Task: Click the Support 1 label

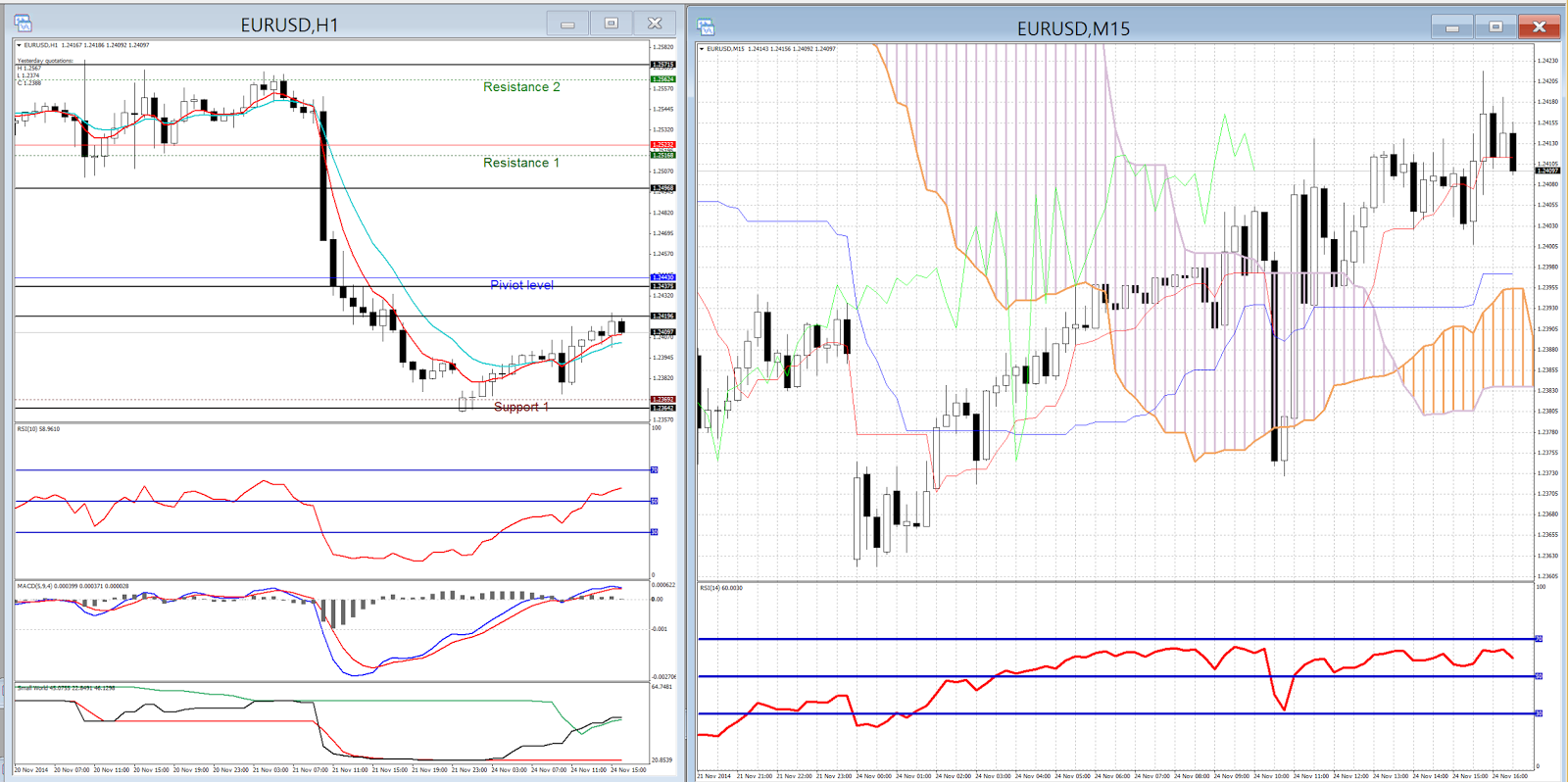Action: pyautogui.click(x=521, y=407)
